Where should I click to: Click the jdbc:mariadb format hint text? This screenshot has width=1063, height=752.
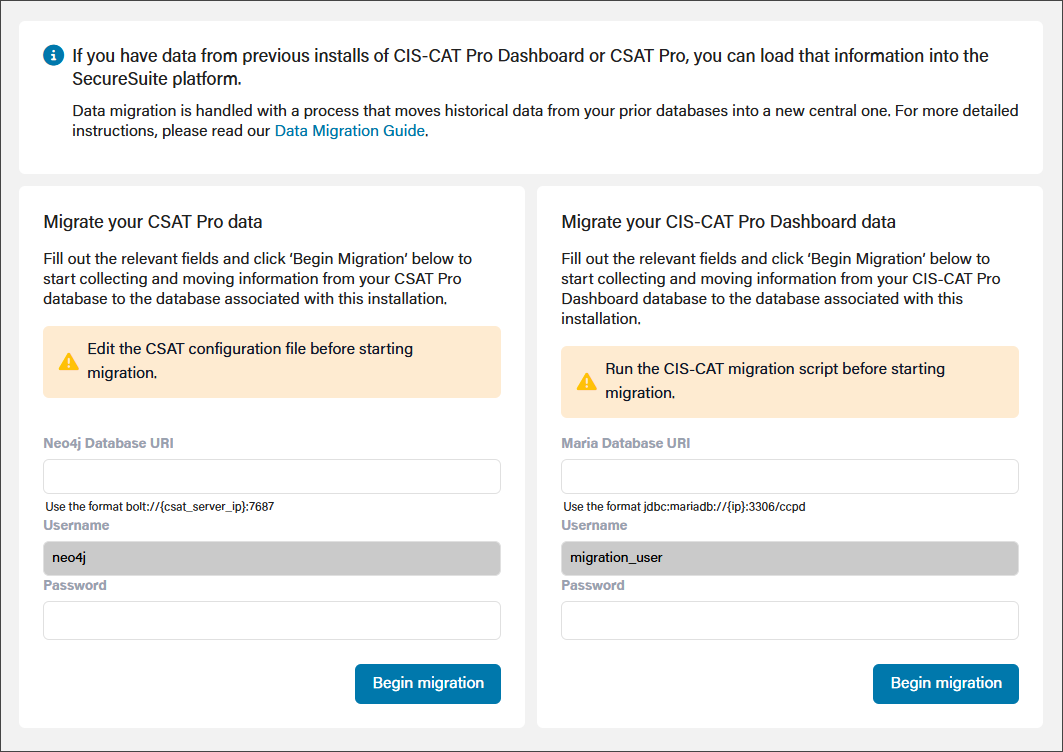tap(685, 507)
